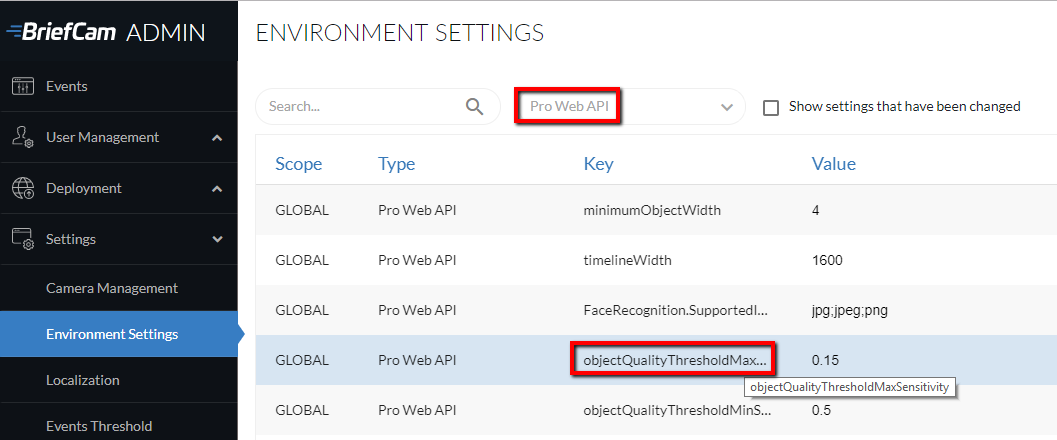Open Events Threshold from the sidebar
This screenshot has width=1057, height=440.
point(99,426)
